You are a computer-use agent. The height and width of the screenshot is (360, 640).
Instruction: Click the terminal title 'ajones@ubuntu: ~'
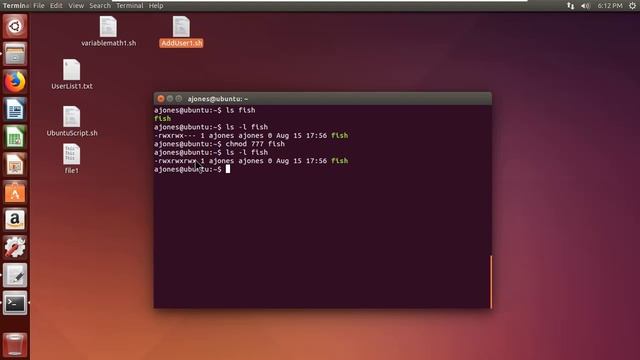(218, 99)
